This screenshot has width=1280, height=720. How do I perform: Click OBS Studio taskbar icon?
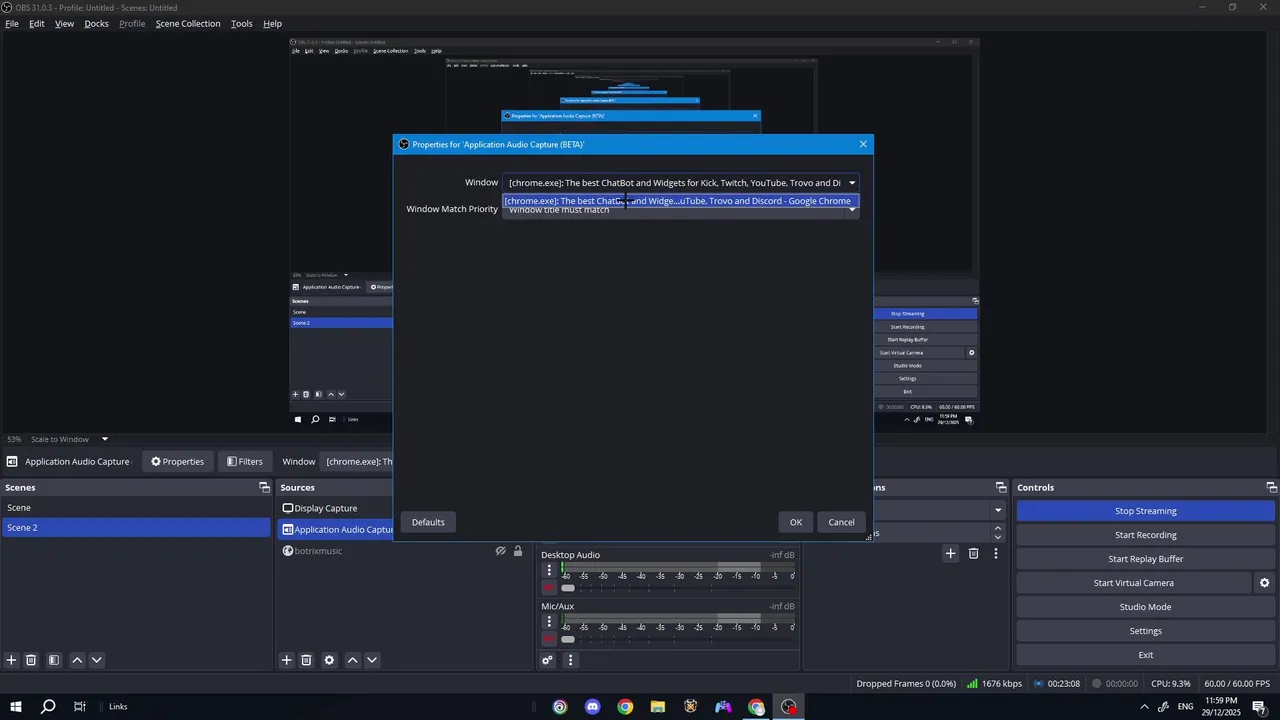pos(789,707)
